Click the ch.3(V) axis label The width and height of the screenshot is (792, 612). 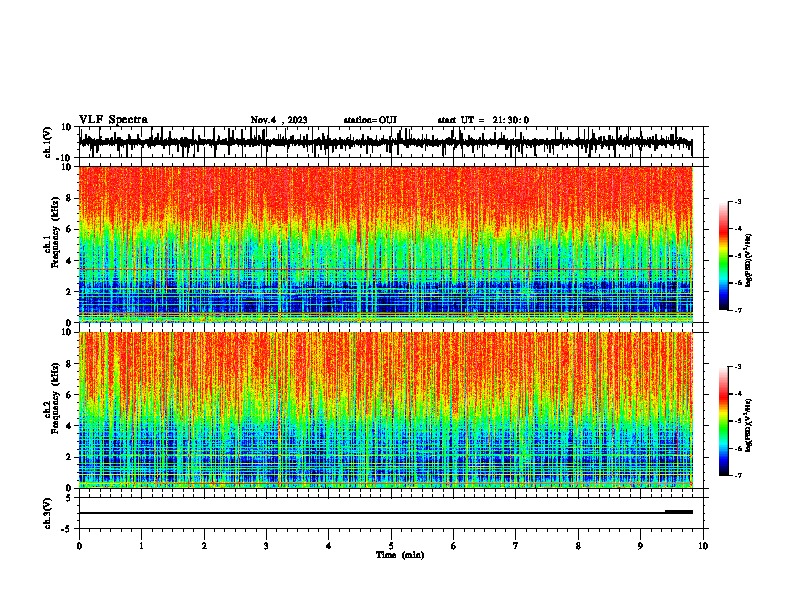click(47, 513)
